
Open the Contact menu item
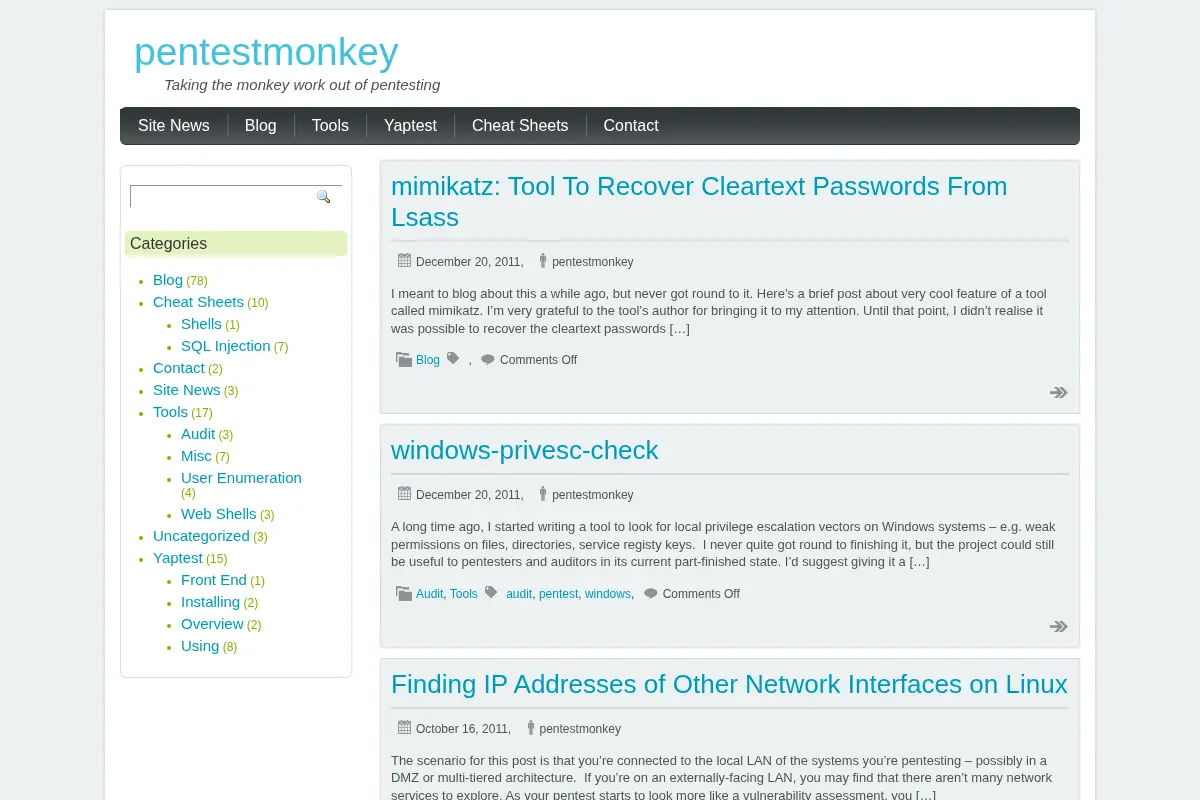click(631, 126)
